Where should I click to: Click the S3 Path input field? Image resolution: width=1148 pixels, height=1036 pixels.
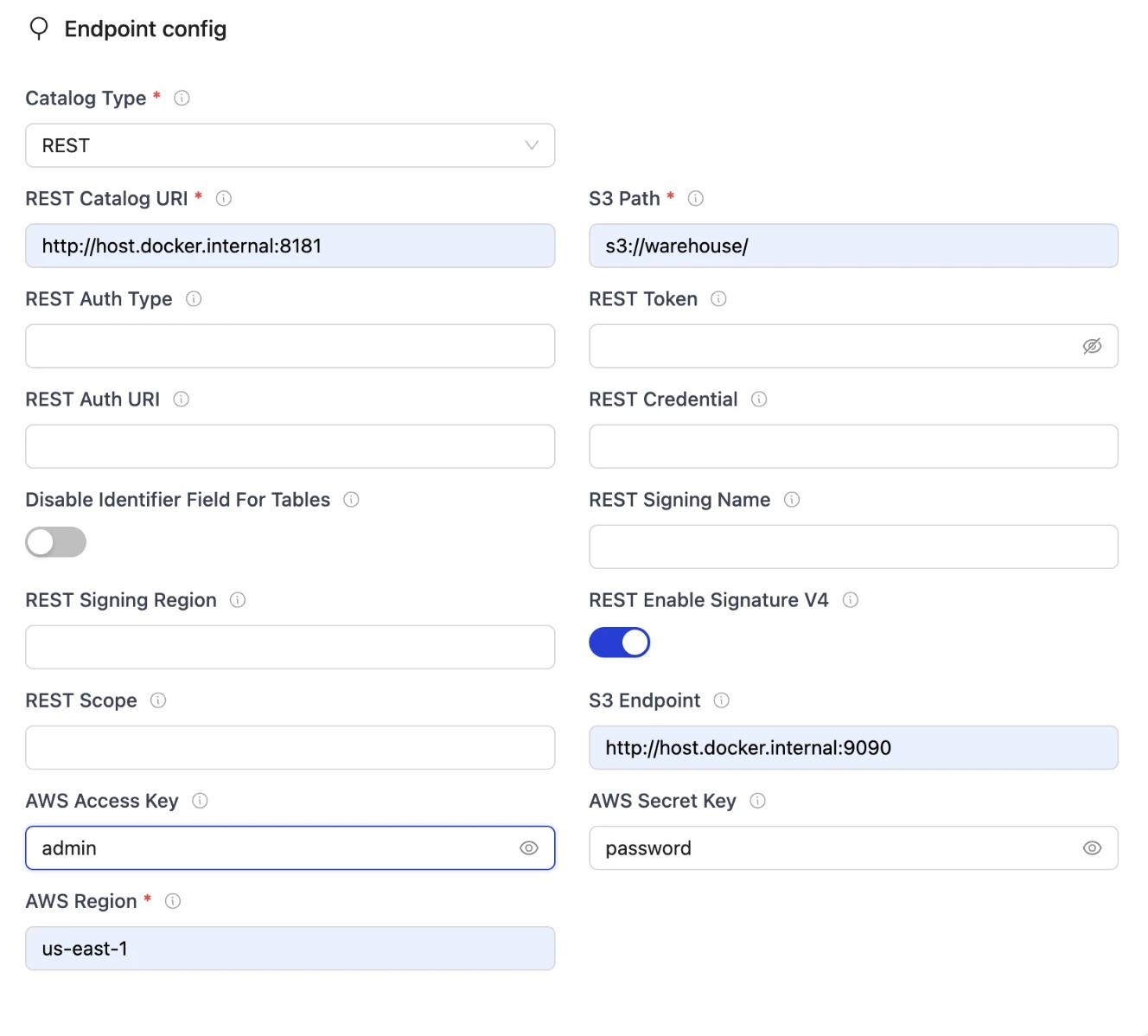click(853, 246)
